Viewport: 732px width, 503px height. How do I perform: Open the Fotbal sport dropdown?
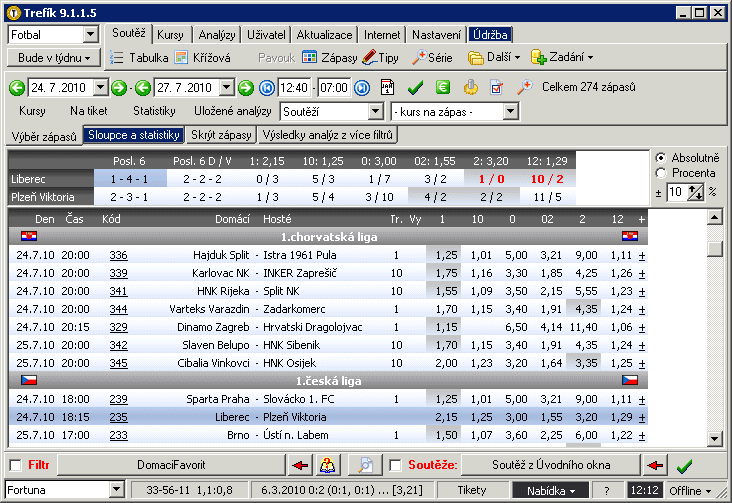coord(91,35)
